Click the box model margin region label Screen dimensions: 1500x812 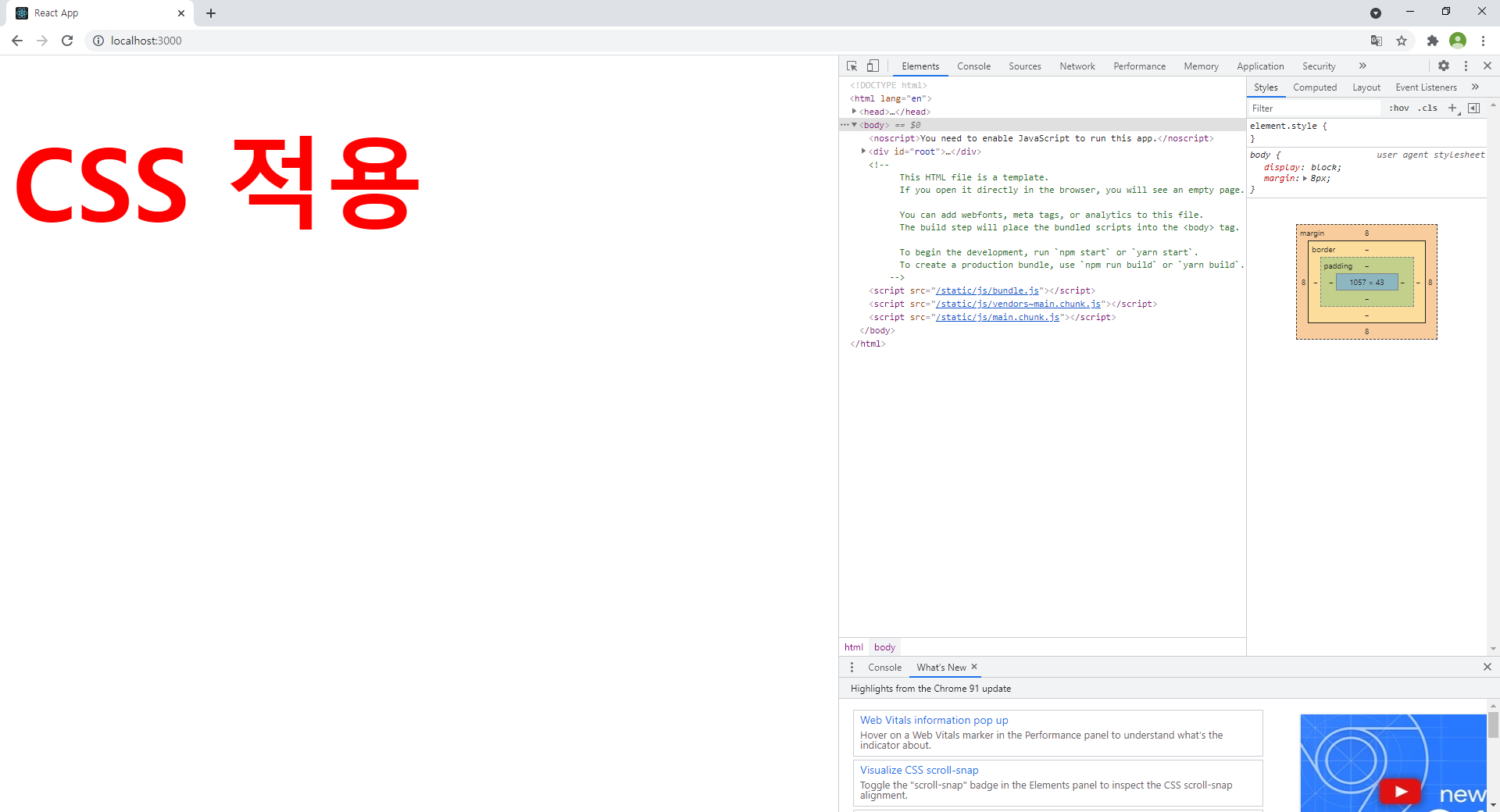pos(1312,233)
